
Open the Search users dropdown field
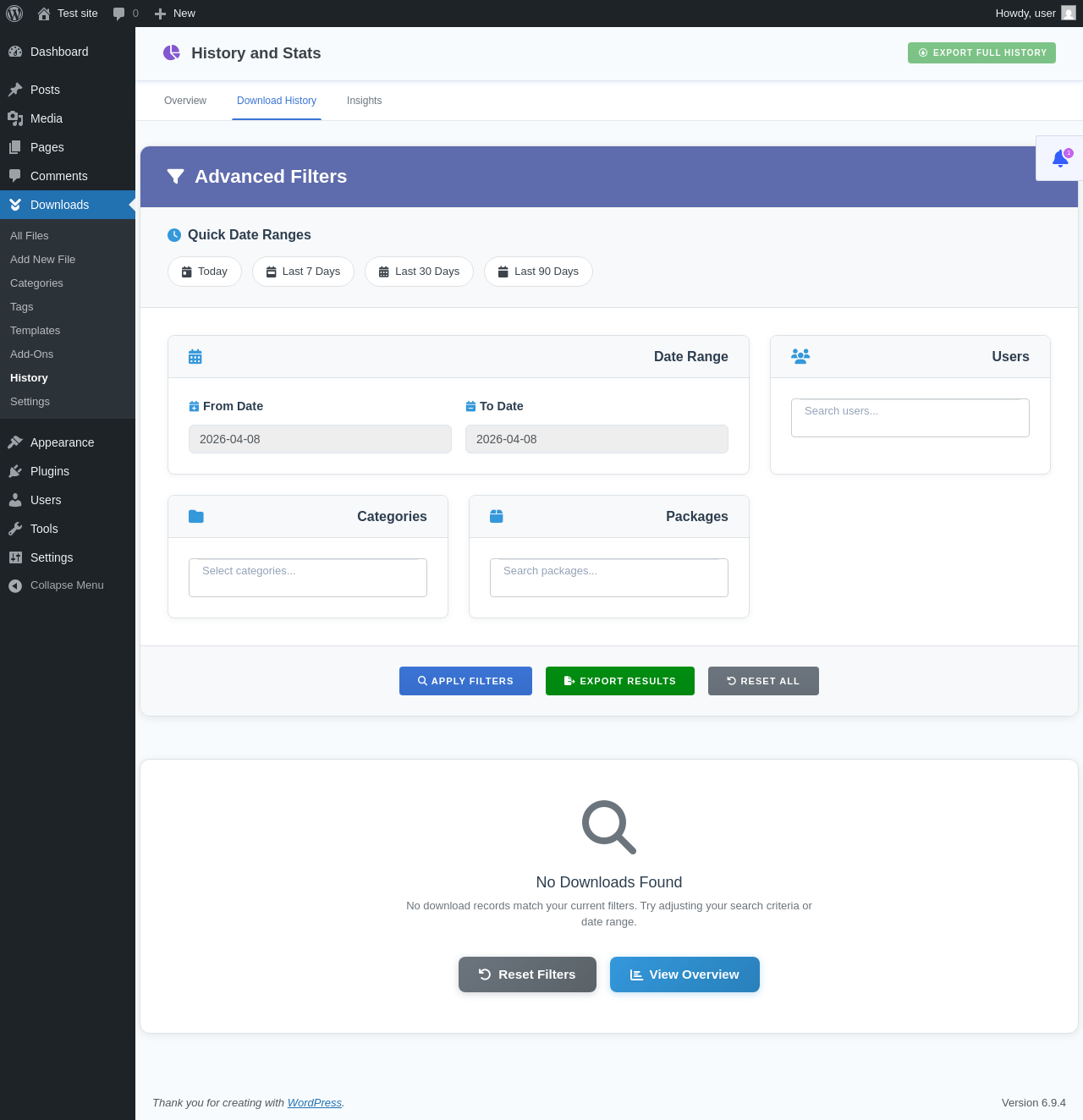[x=910, y=418]
